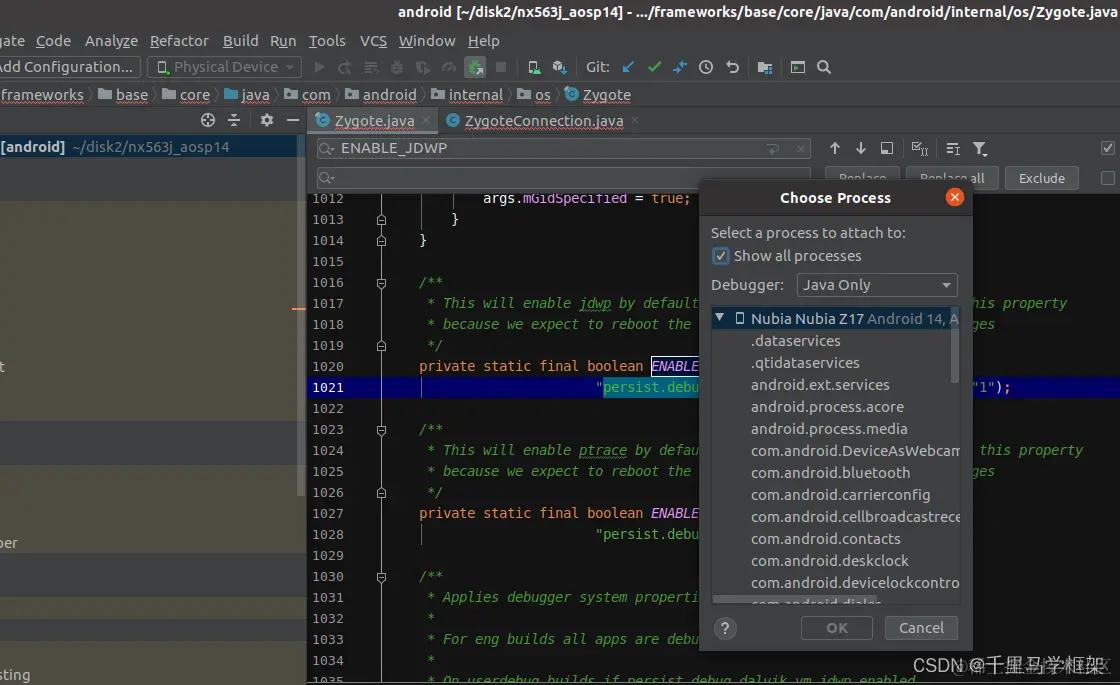Toggle unchecked box beside Exclude button
Image resolution: width=1120 pixels, height=685 pixels.
[1107, 178]
